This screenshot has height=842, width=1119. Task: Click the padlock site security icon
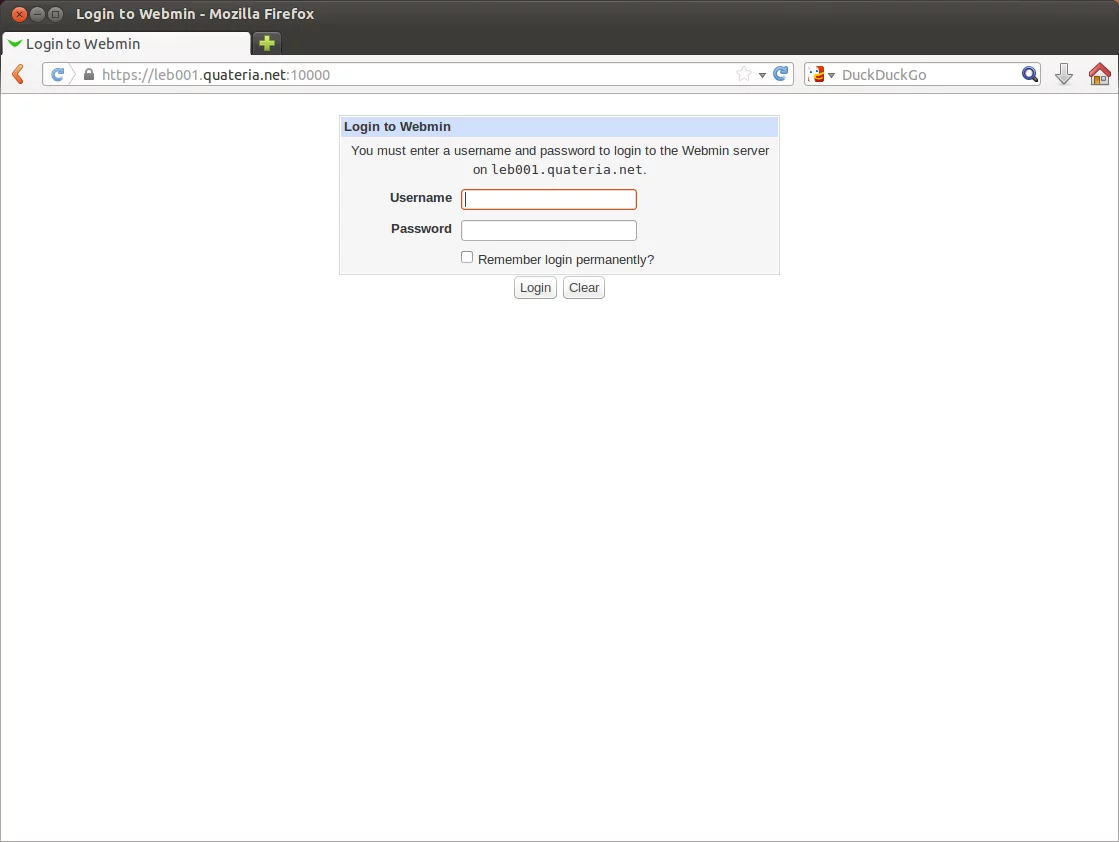tap(88, 75)
